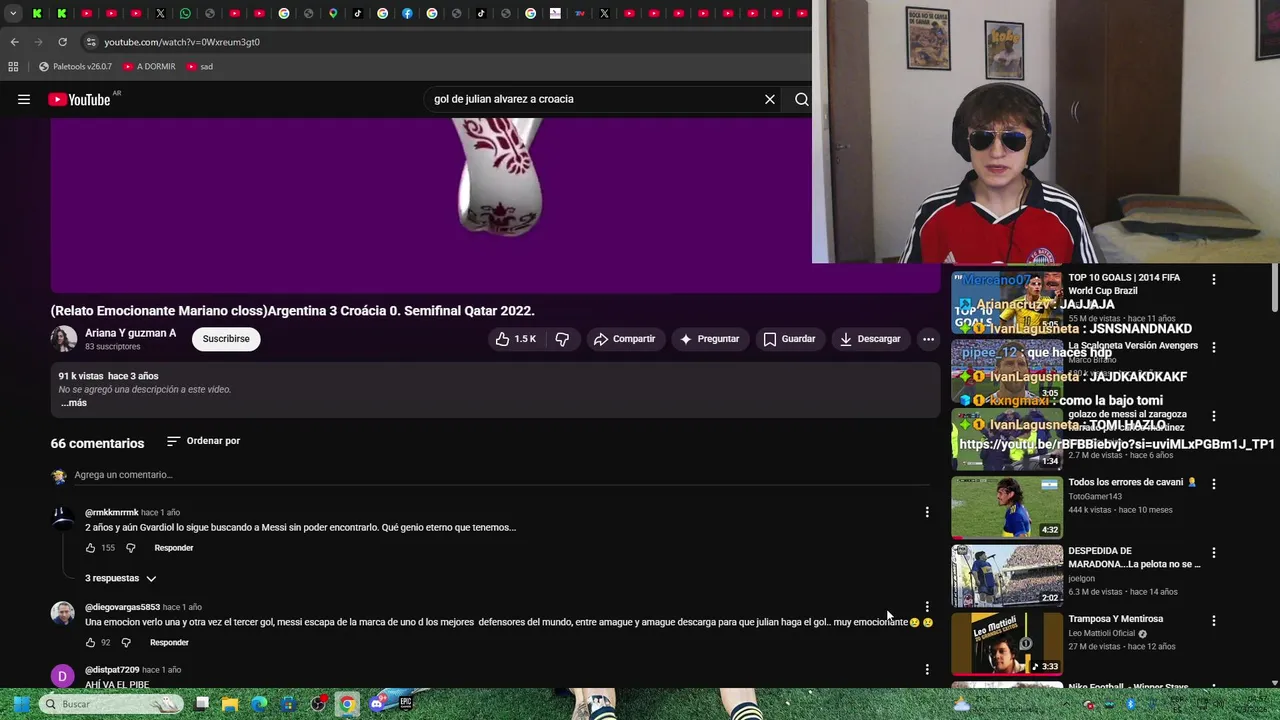Screen dimensions: 1280x720
Task: Reload the page with the refresh icon
Action: [x=62, y=42]
